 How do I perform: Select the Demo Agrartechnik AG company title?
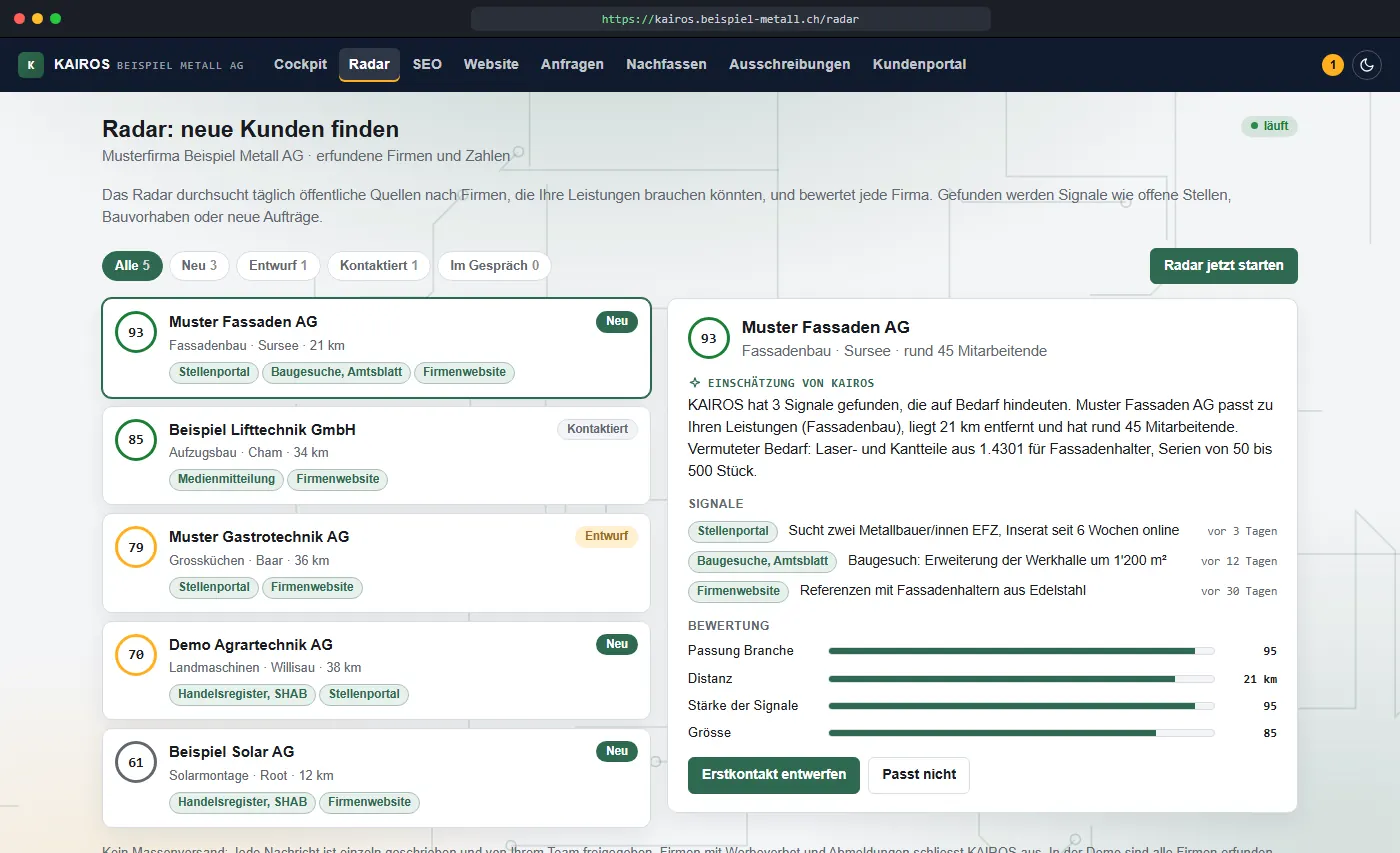[x=250, y=645]
